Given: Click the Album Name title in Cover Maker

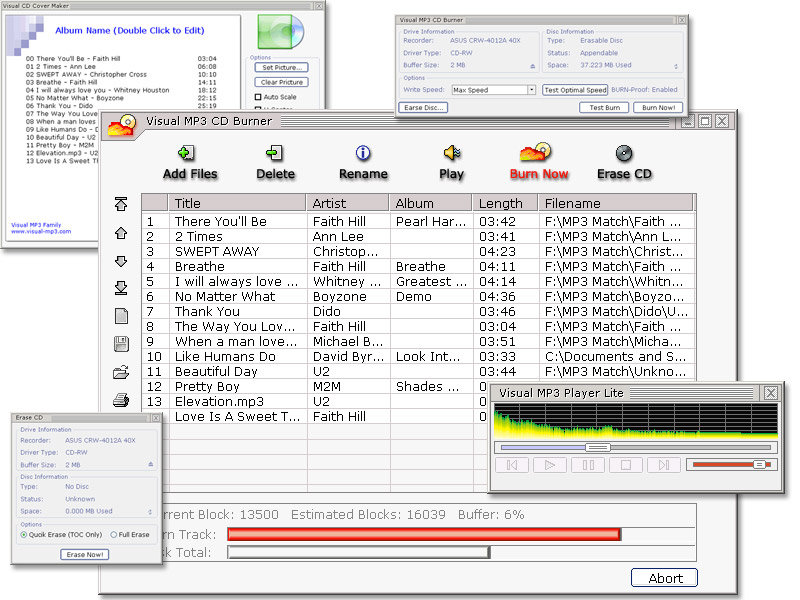Looking at the screenshot, I should (x=130, y=31).
